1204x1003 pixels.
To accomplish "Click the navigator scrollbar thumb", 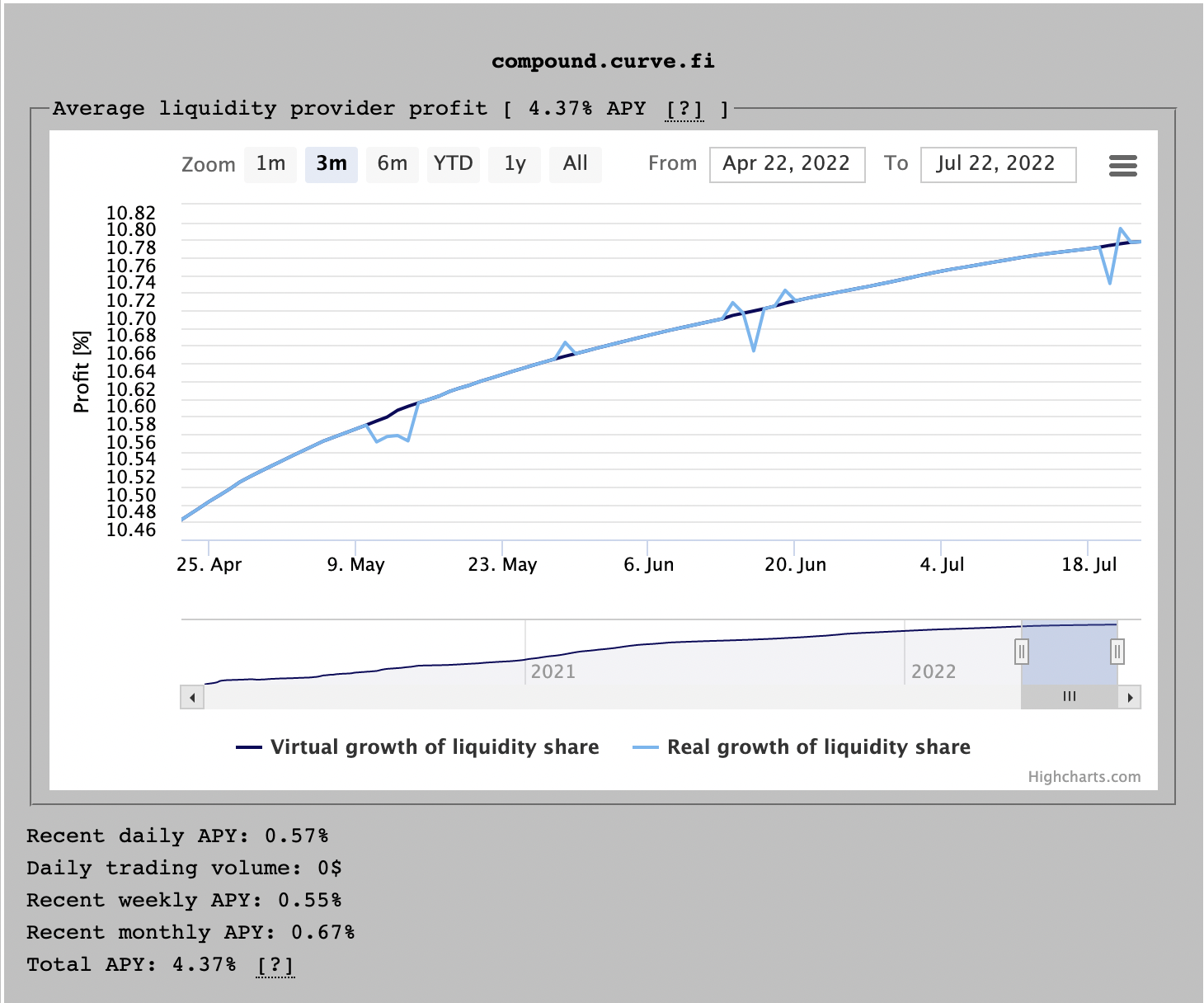I will [1070, 697].
